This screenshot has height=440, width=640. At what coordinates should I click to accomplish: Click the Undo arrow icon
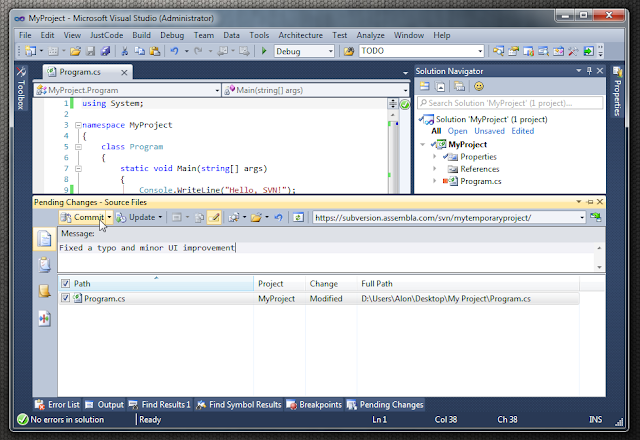click(174, 51)
